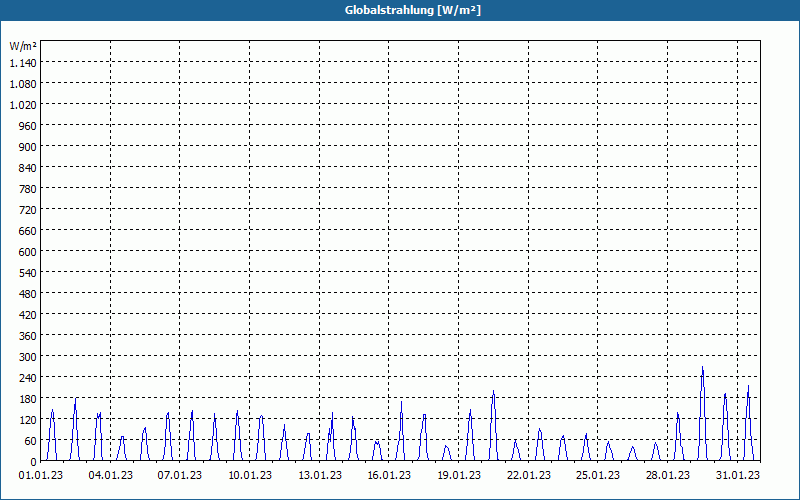Click the y-axis label '300'

pos(28,357)
